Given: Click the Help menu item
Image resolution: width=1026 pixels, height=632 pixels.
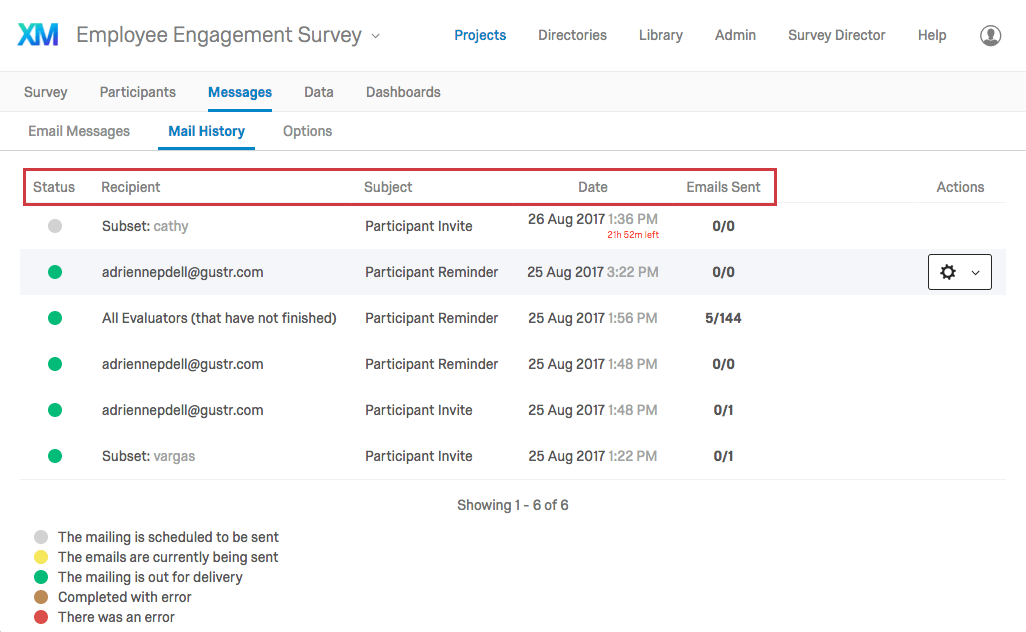Looking at the screenshot, I should point(932,35).
